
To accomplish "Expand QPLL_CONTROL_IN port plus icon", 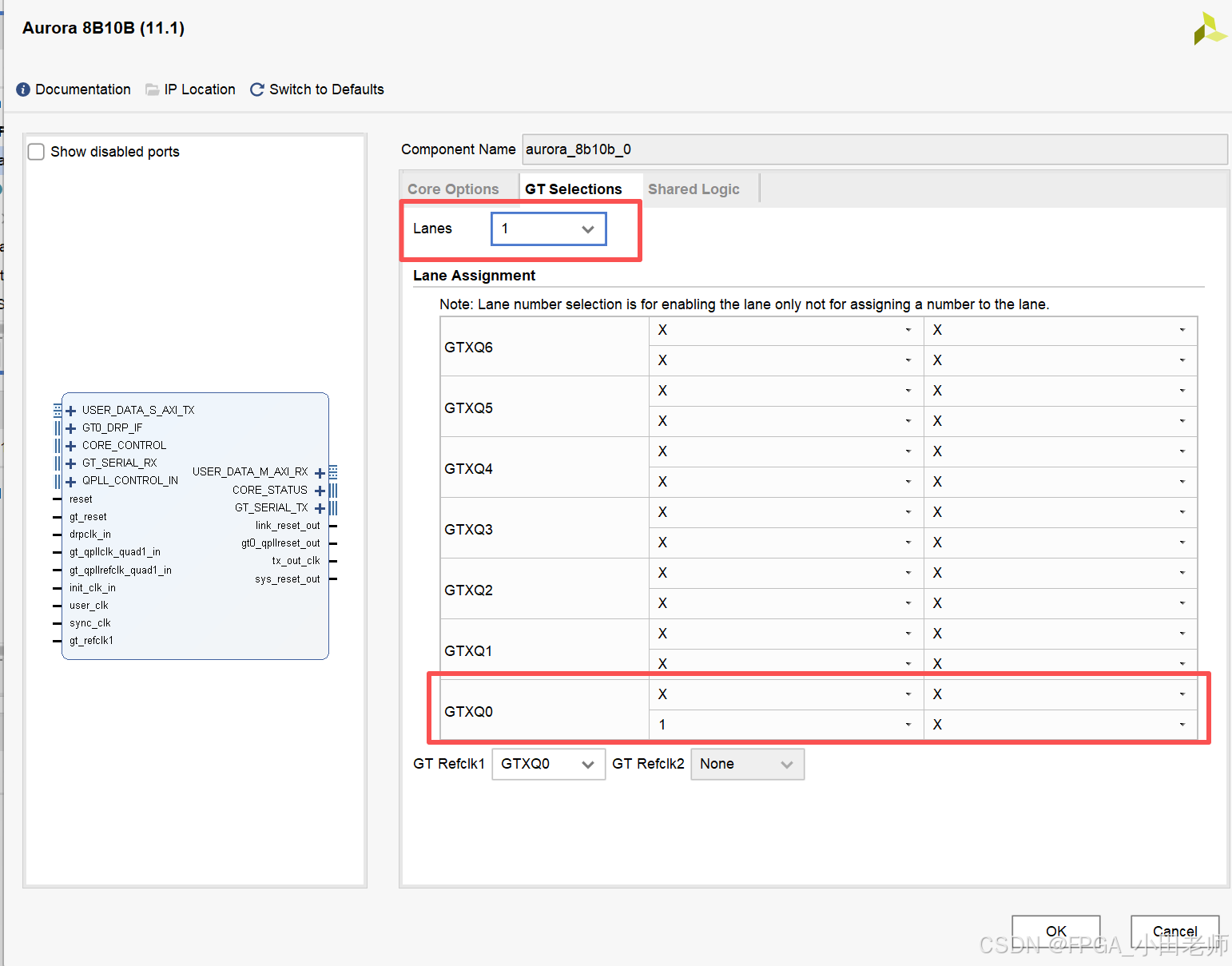I will [70, 481].
